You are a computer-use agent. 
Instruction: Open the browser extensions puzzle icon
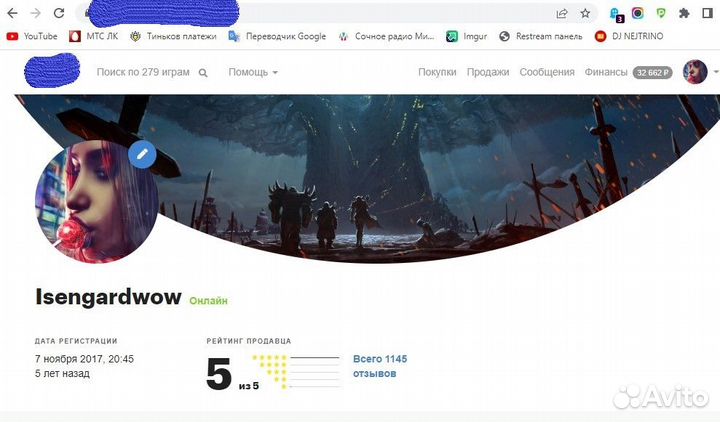click(684, 13)
